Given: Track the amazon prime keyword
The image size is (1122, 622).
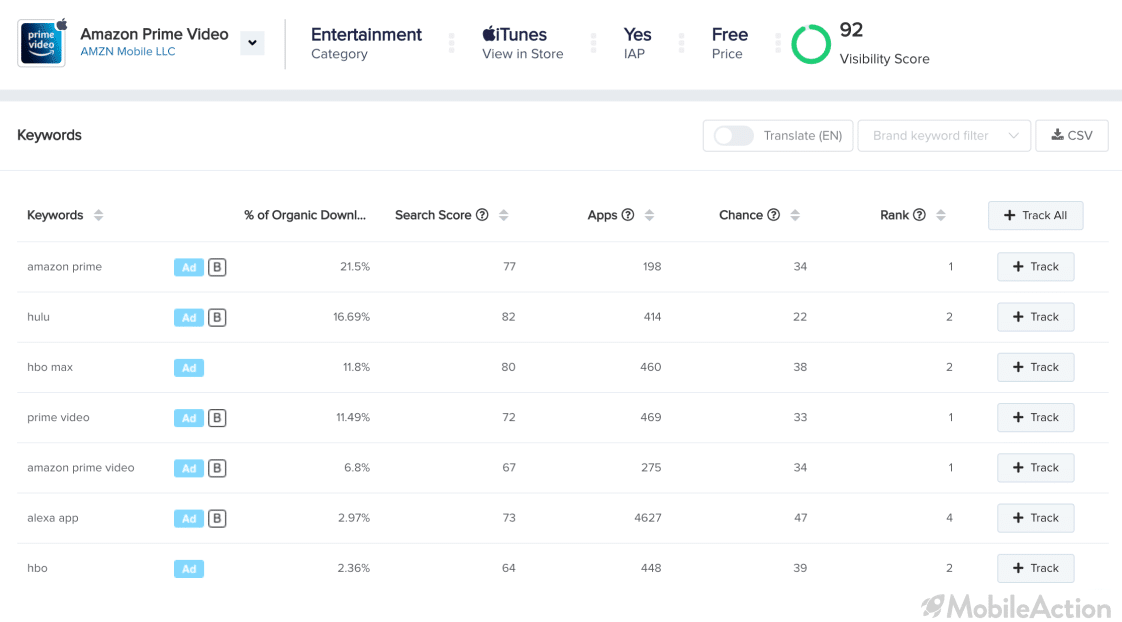Looking at the screenshot, I should coord(1035,267).
